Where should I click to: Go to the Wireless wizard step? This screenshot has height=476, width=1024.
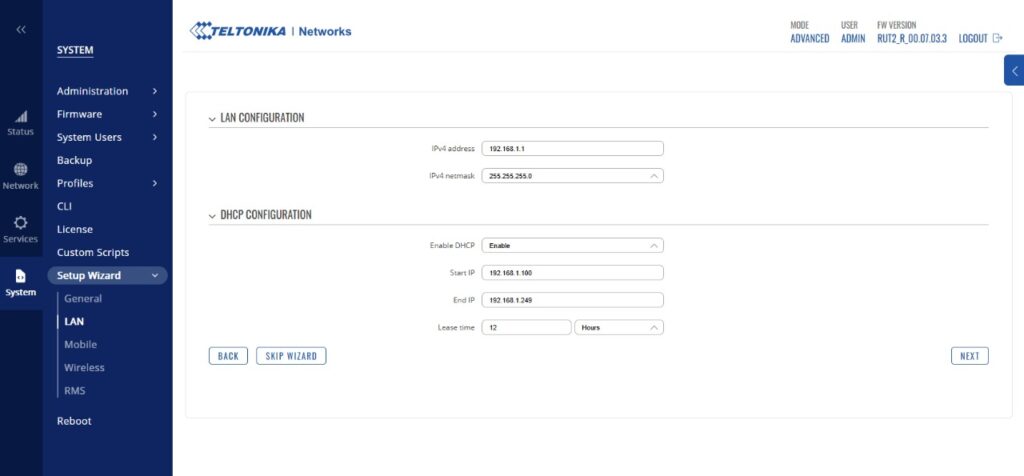[84, 368]
